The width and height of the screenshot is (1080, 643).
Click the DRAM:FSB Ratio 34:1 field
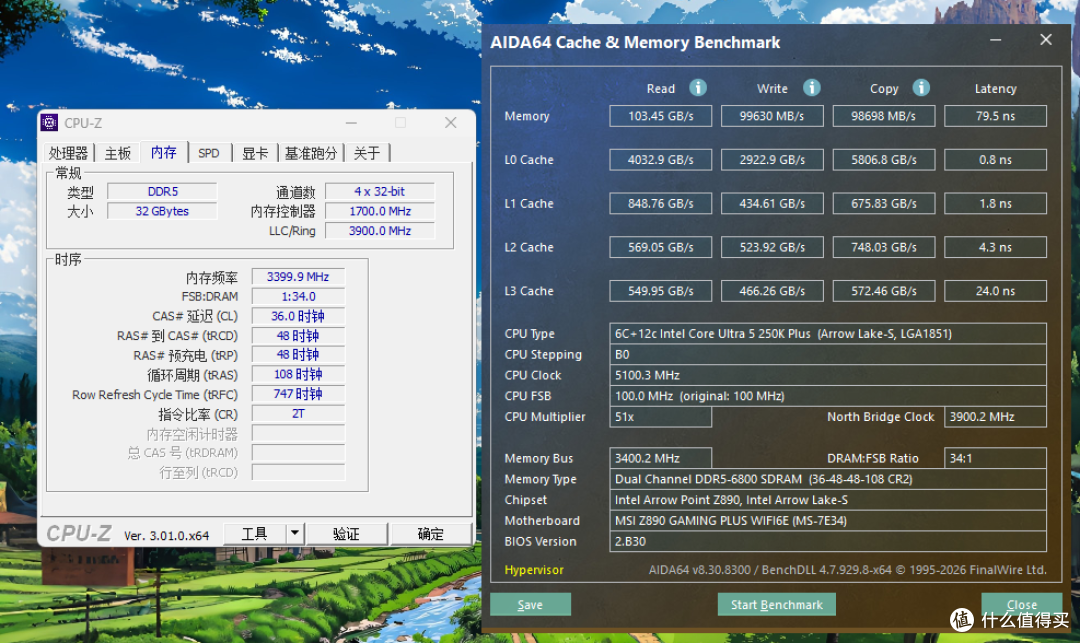click(x=995, y=458)
